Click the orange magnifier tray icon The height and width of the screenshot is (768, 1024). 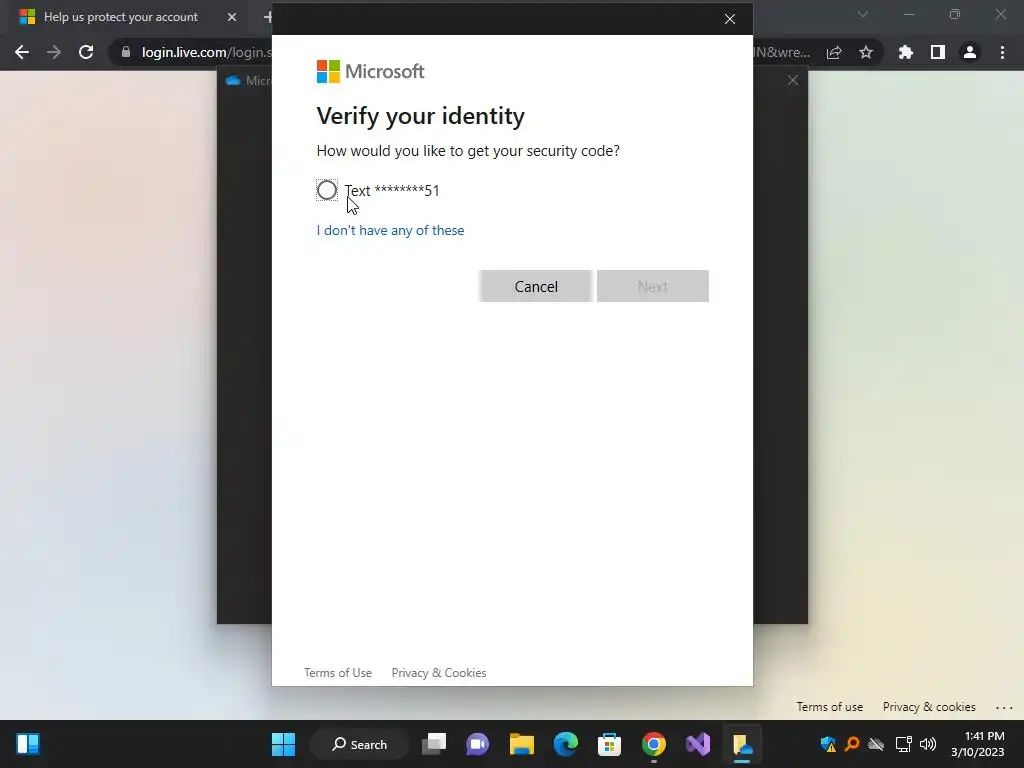pos(852,744)
